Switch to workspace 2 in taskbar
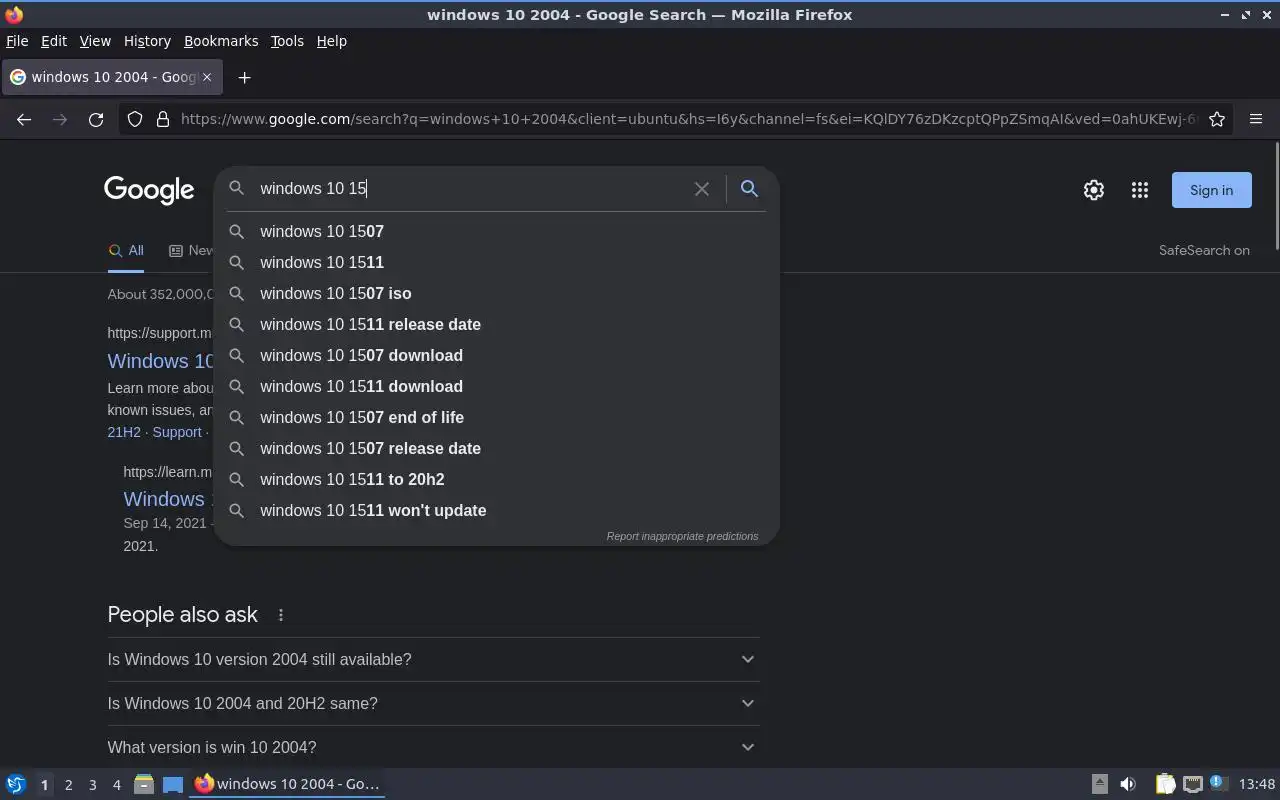This screenshot has width=1280, height=800. coord(68,785)
